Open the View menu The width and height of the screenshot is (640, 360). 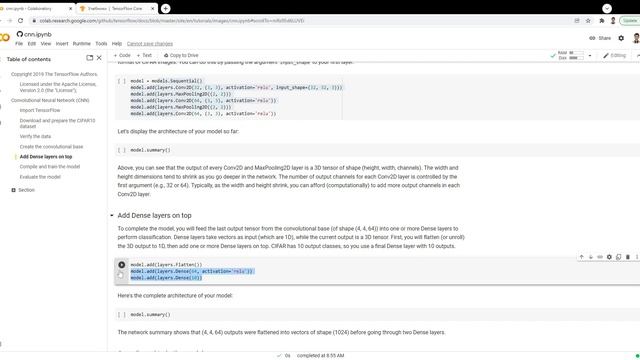46,44
